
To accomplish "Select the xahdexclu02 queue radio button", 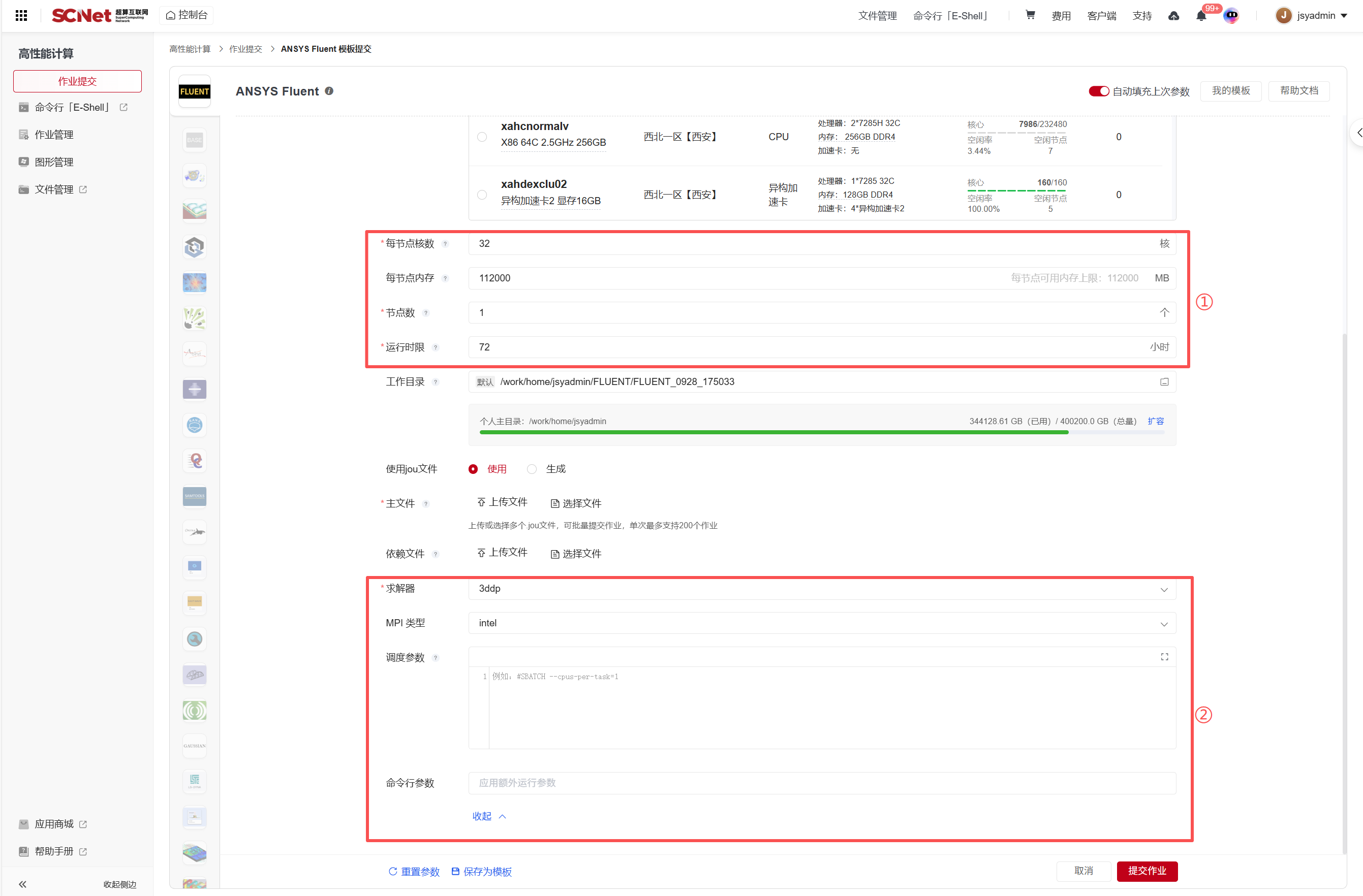I will coord(482,195).
